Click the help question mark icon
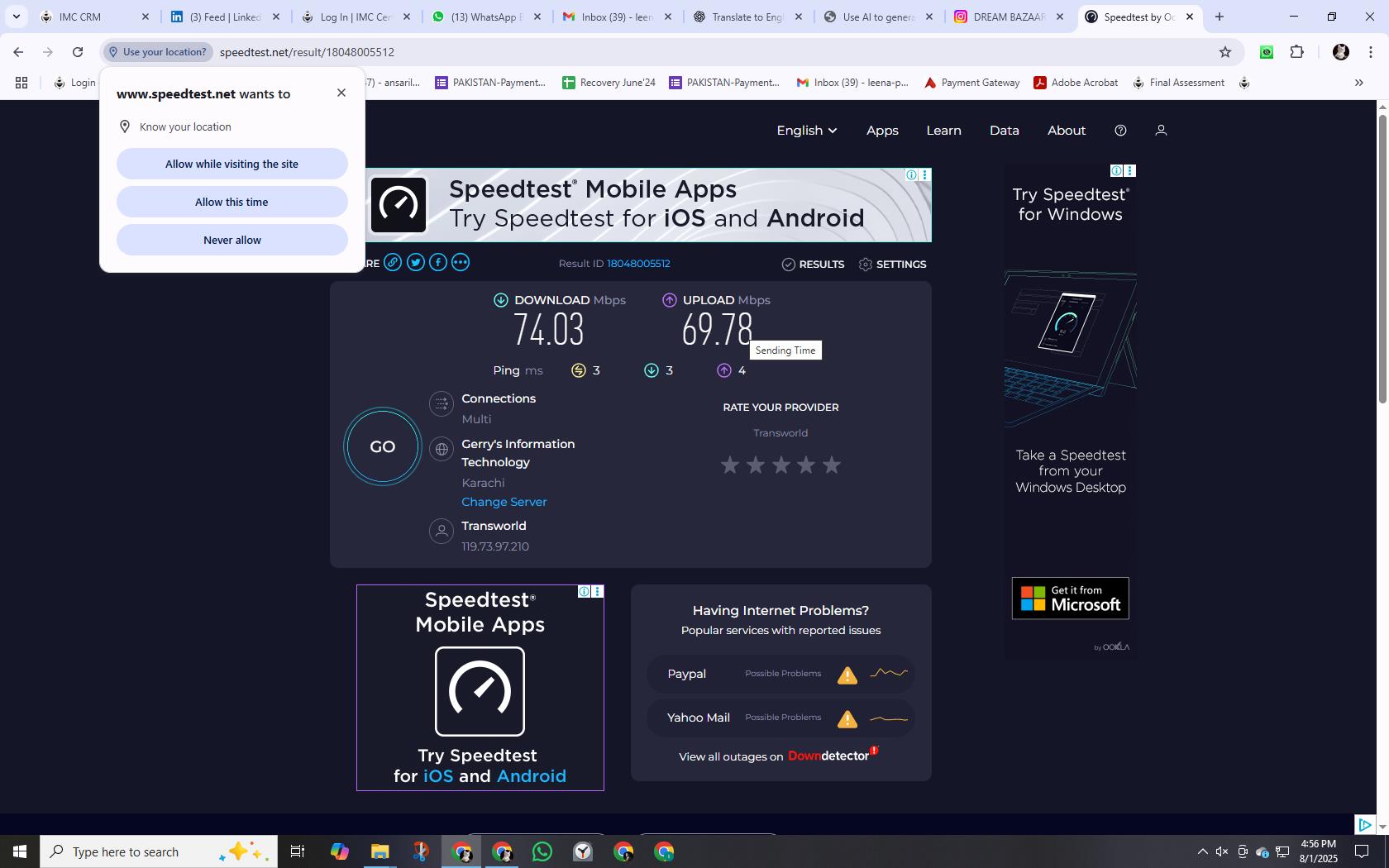 [1120, 131]
